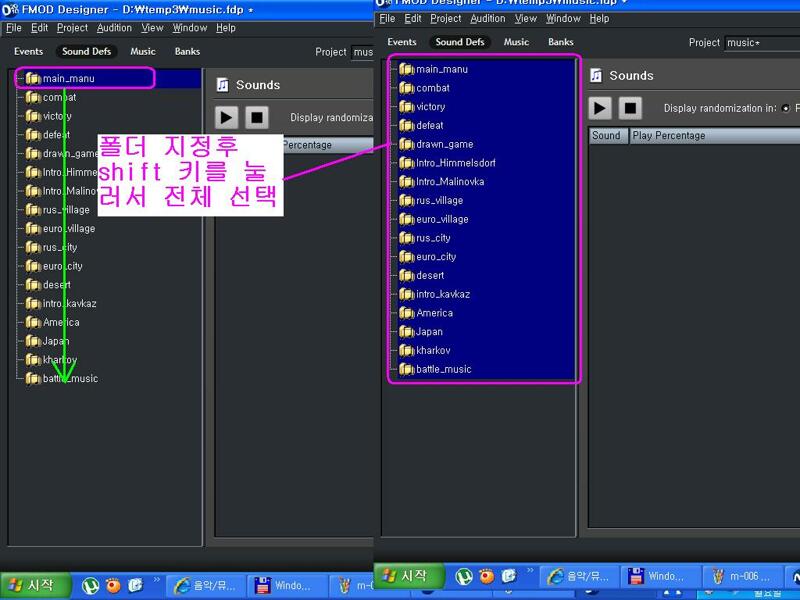Viewport: 800px width, 600px height.
Task: Click euro_village folder icon in right window
Action: click(407, 219)
